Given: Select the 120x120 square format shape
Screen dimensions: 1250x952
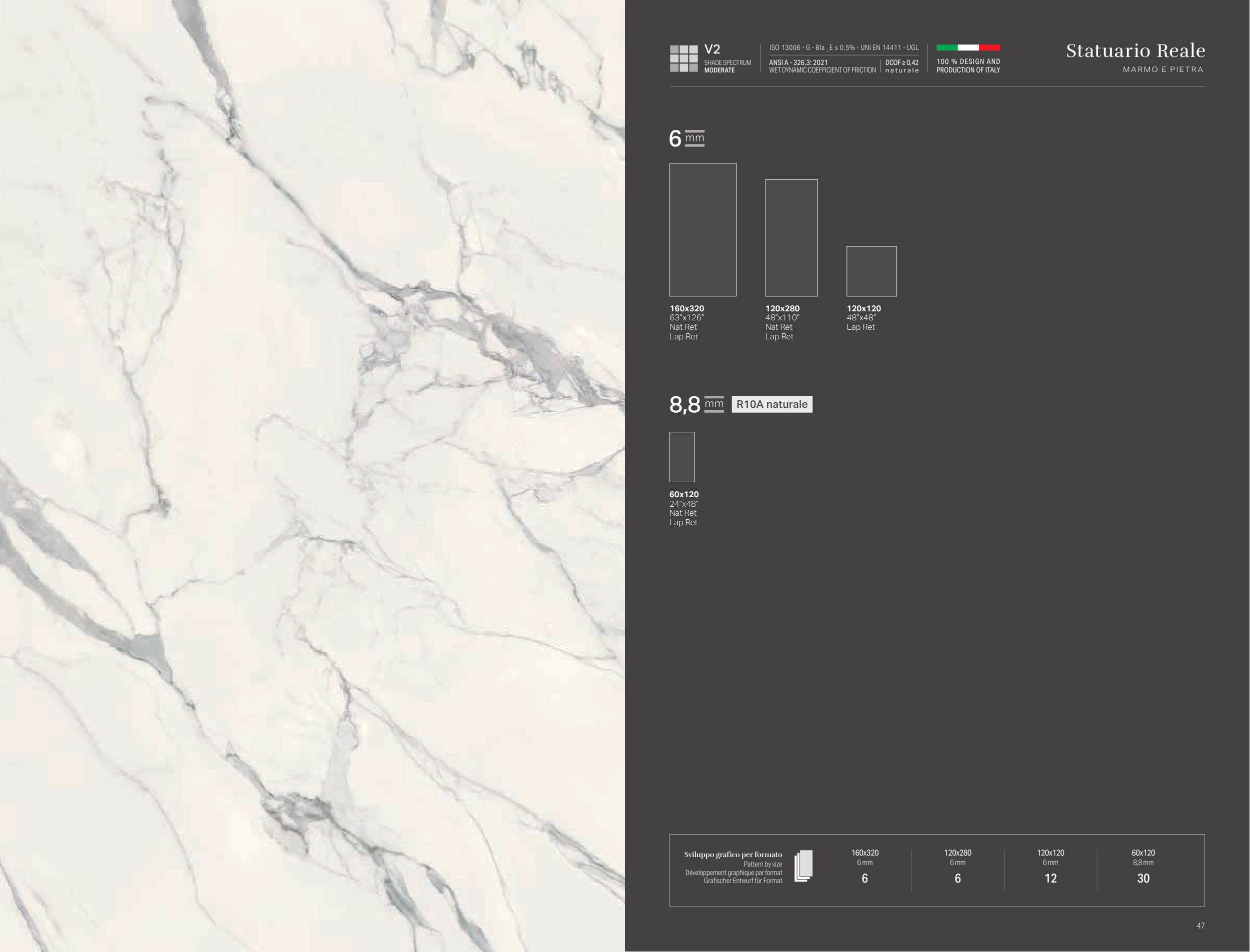Looking at the screenshot, I should 871,271.
